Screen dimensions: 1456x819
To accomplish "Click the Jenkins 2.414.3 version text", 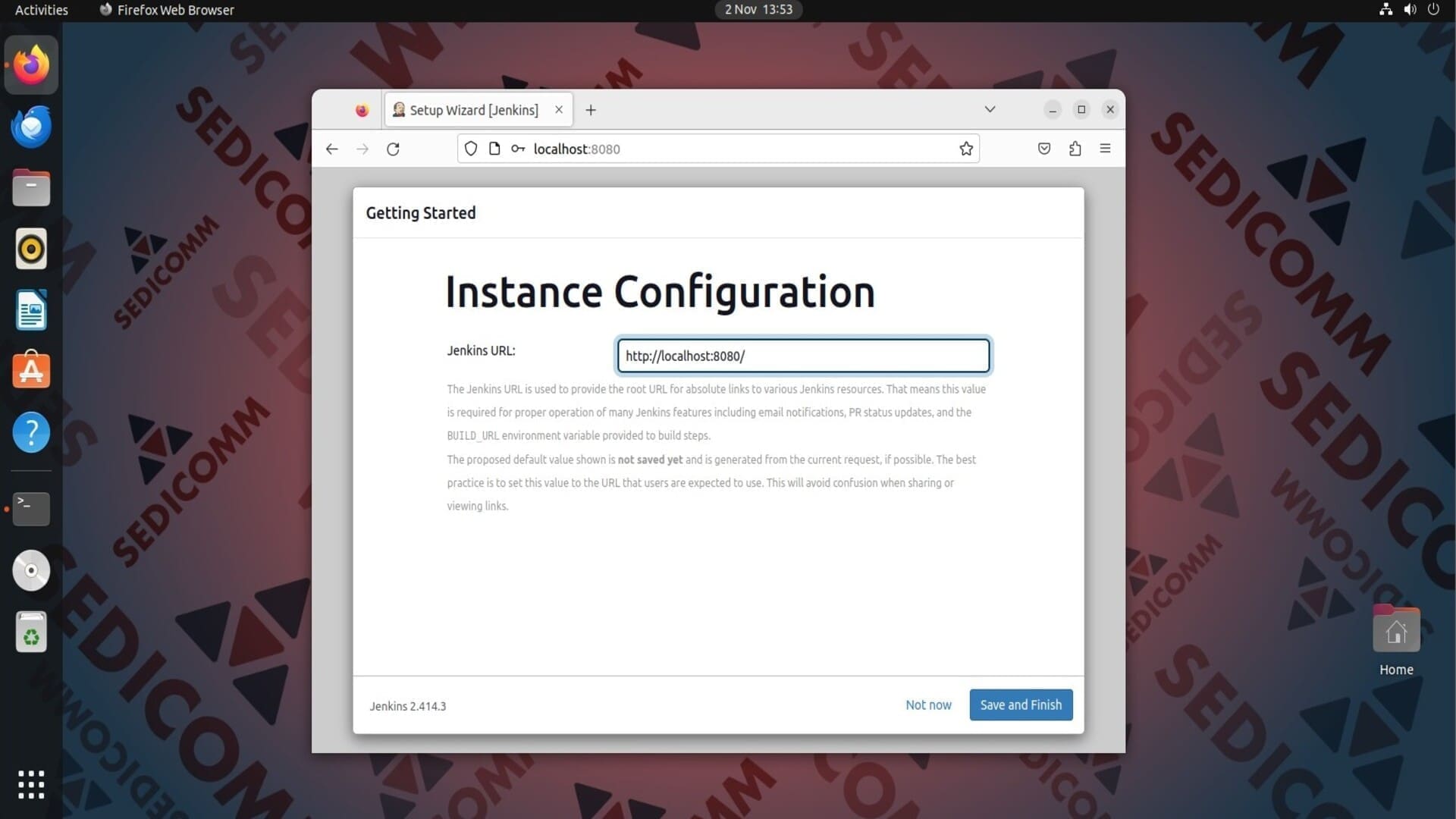I will tap(408, 706).
